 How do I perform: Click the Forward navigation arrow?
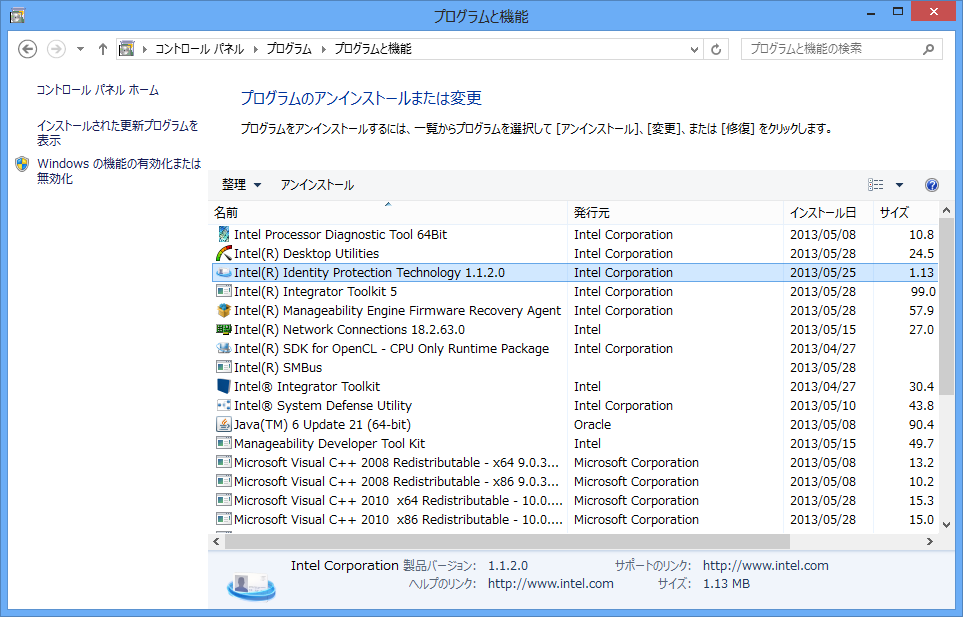pos(57,49)
